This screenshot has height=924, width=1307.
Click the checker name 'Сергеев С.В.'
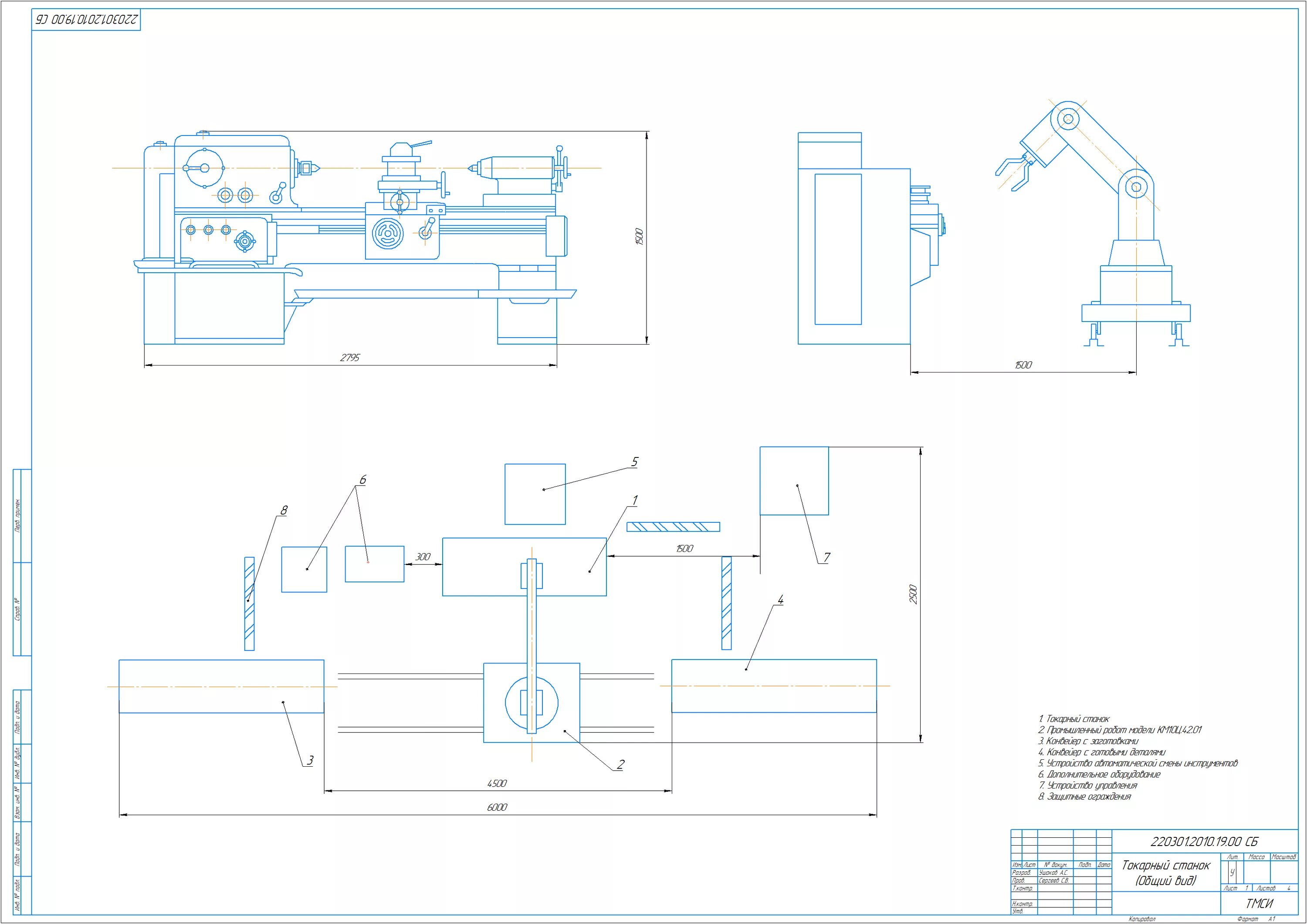(x=1054, y=881)
